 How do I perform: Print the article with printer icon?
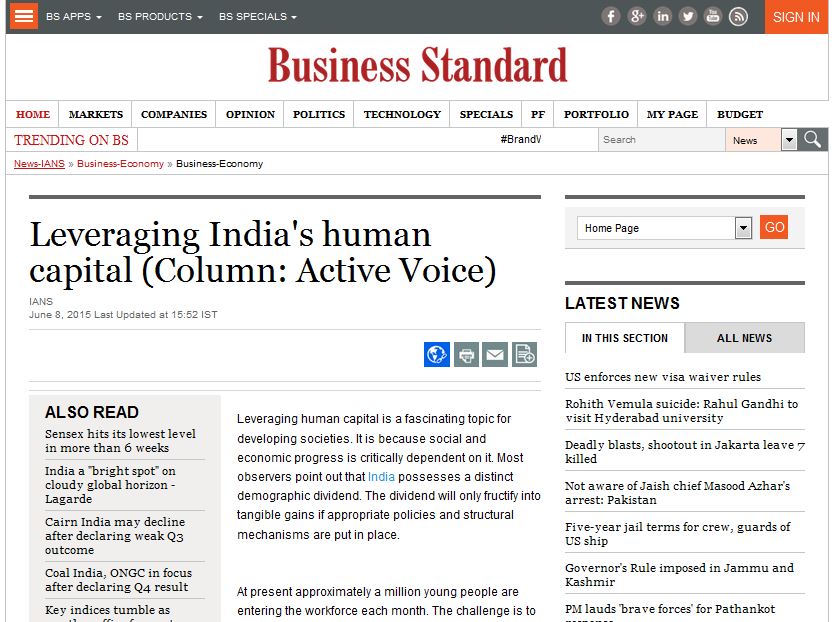[x=467, y=354]
